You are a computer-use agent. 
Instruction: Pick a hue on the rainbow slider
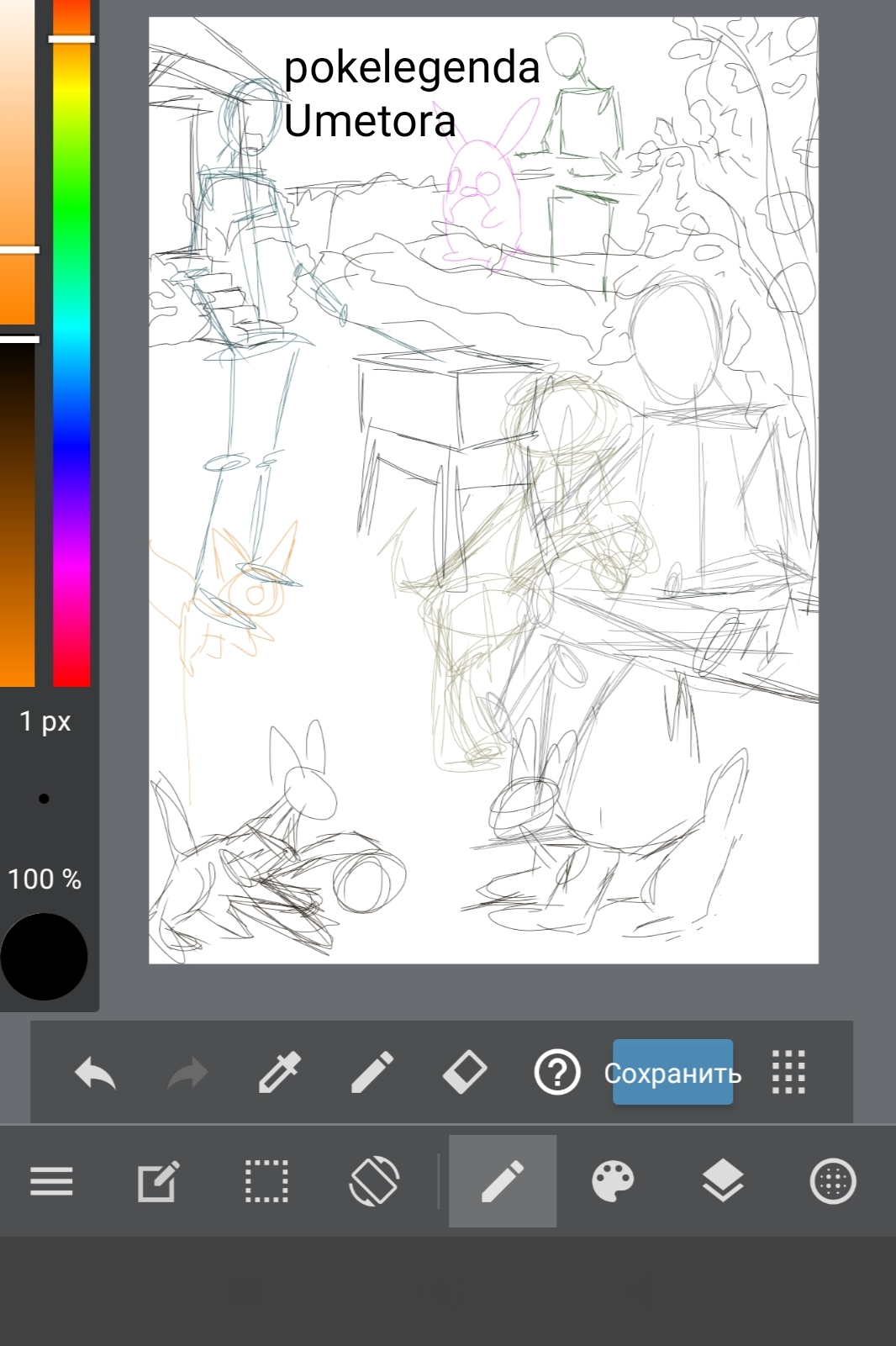(x=71, y=343)
